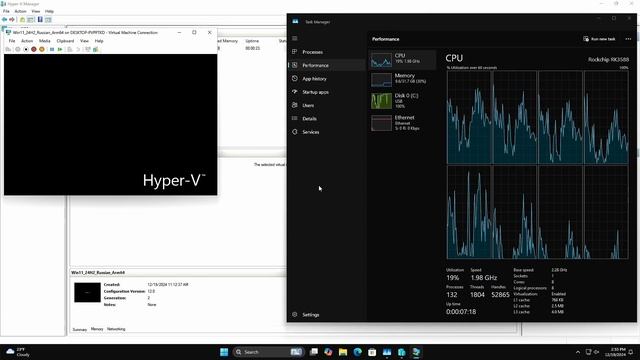Image resolution: width=640 pixels, height=360 pixels.
Task: Open the Action menu in Virtual Machine Connection
Action: 27,41
